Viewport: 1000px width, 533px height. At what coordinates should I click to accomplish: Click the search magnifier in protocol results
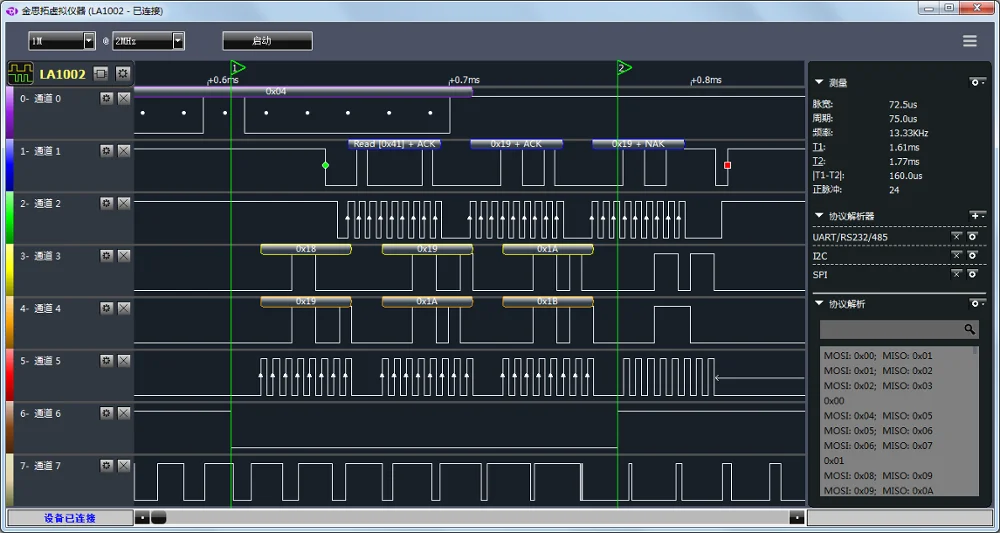point(969,329)
